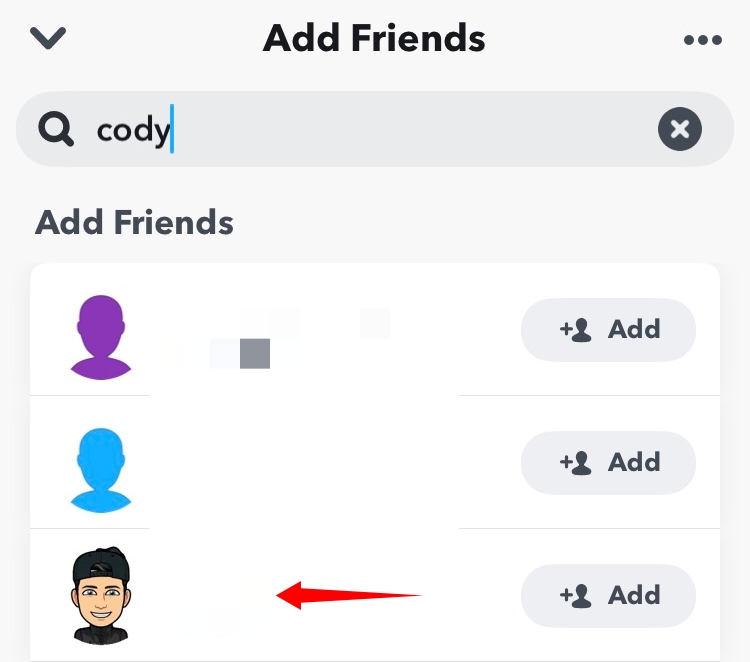Click the magnifying glass search icon

[x=56, y=129]
